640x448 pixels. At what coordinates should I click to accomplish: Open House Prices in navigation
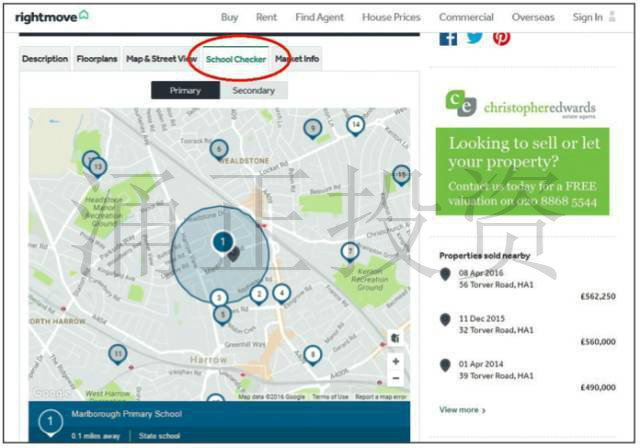click(391, 18)
